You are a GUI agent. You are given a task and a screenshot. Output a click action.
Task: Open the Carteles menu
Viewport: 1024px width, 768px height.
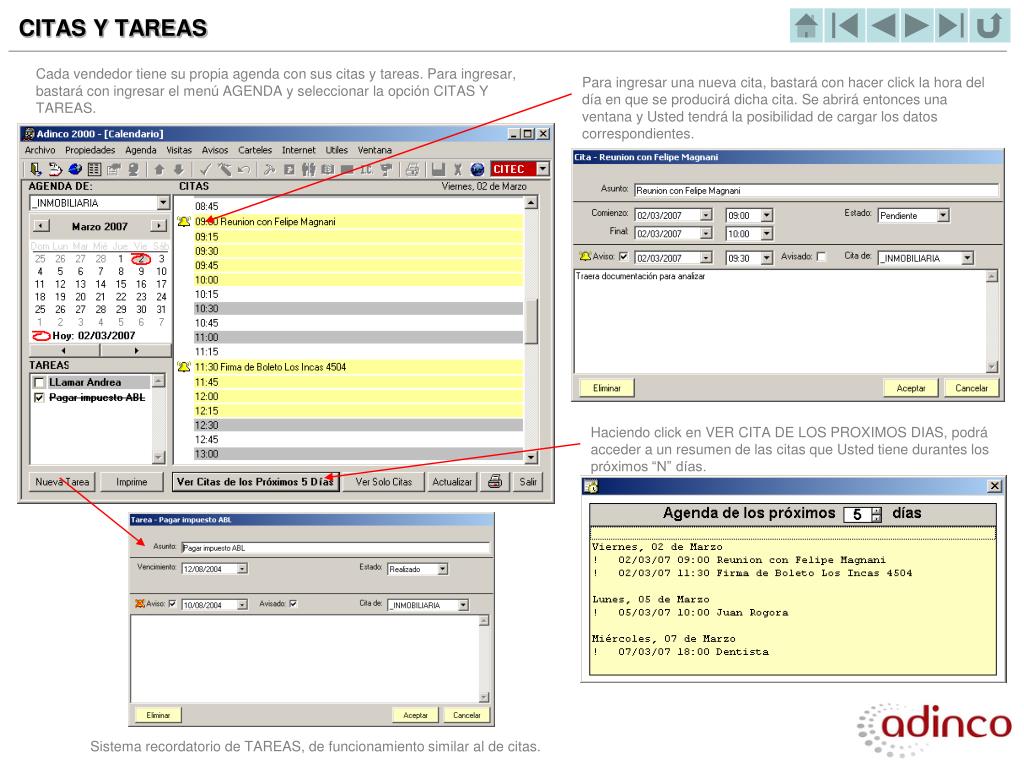pyautogui.click(x=255, y=150)
